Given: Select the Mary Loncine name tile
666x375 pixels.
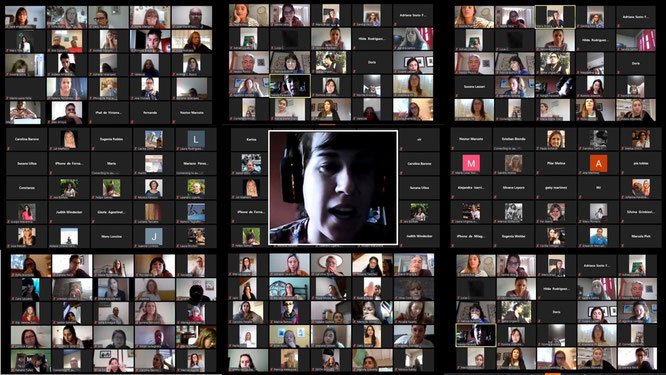Looking at the screenshot, I should [111, 236].
